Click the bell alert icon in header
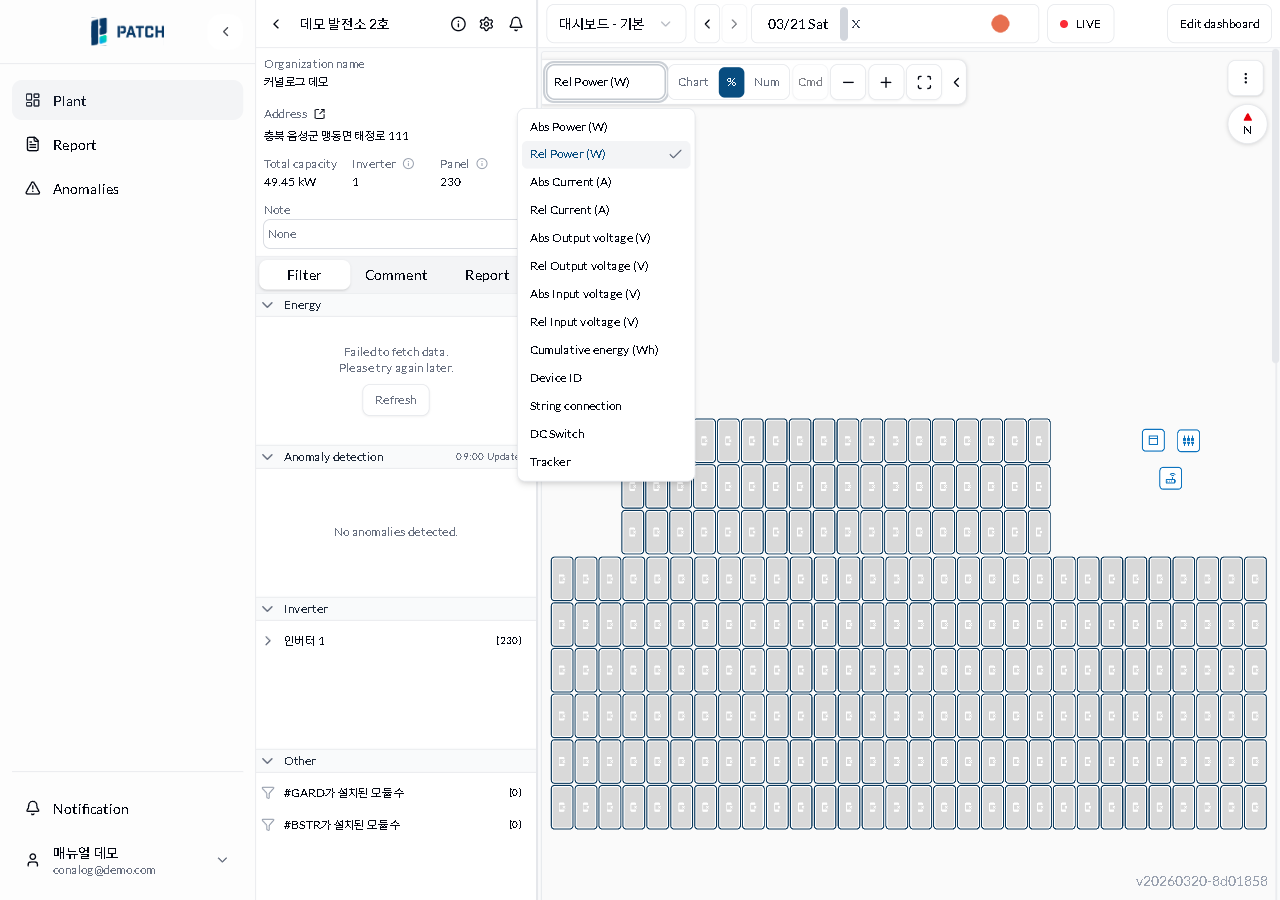The width and height of the screenshot is (1280, 900). pos(516,24)
